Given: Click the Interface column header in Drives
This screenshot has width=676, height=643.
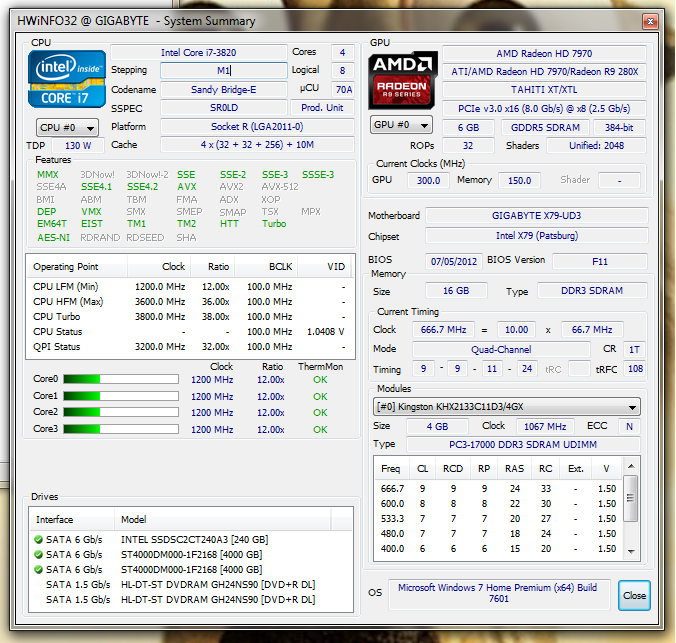Looking at the screenshot, I should click(72, 519).
